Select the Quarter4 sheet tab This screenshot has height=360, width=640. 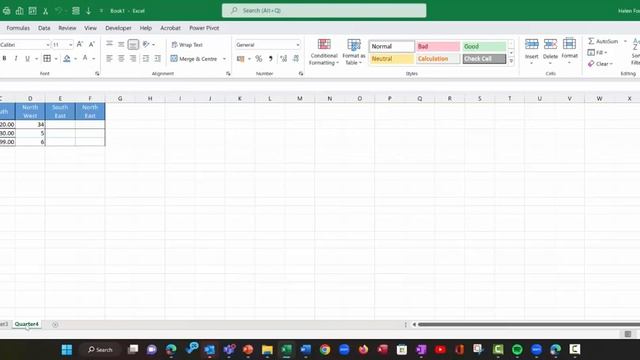point(27,324)
